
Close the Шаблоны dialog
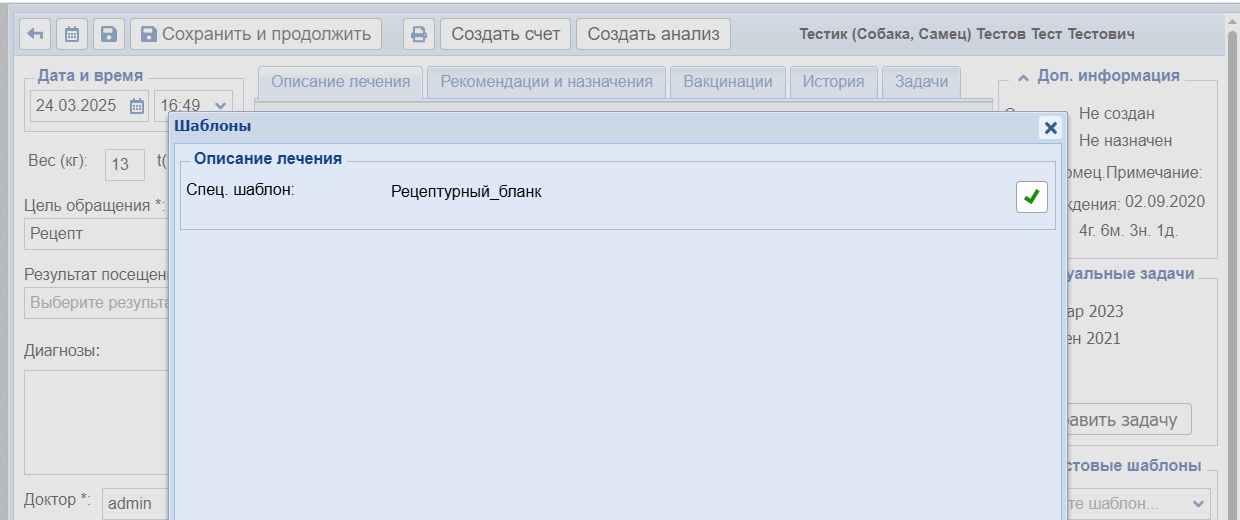[1050, 127]
